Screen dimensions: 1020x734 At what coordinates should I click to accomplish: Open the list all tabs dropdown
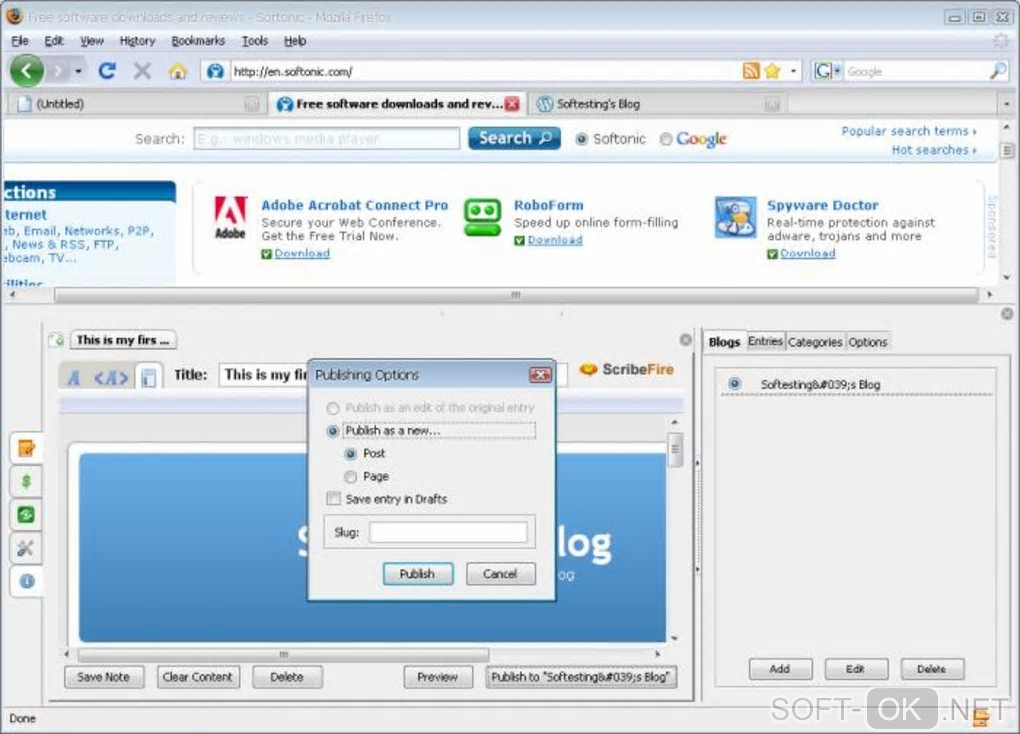point(1006,103)
